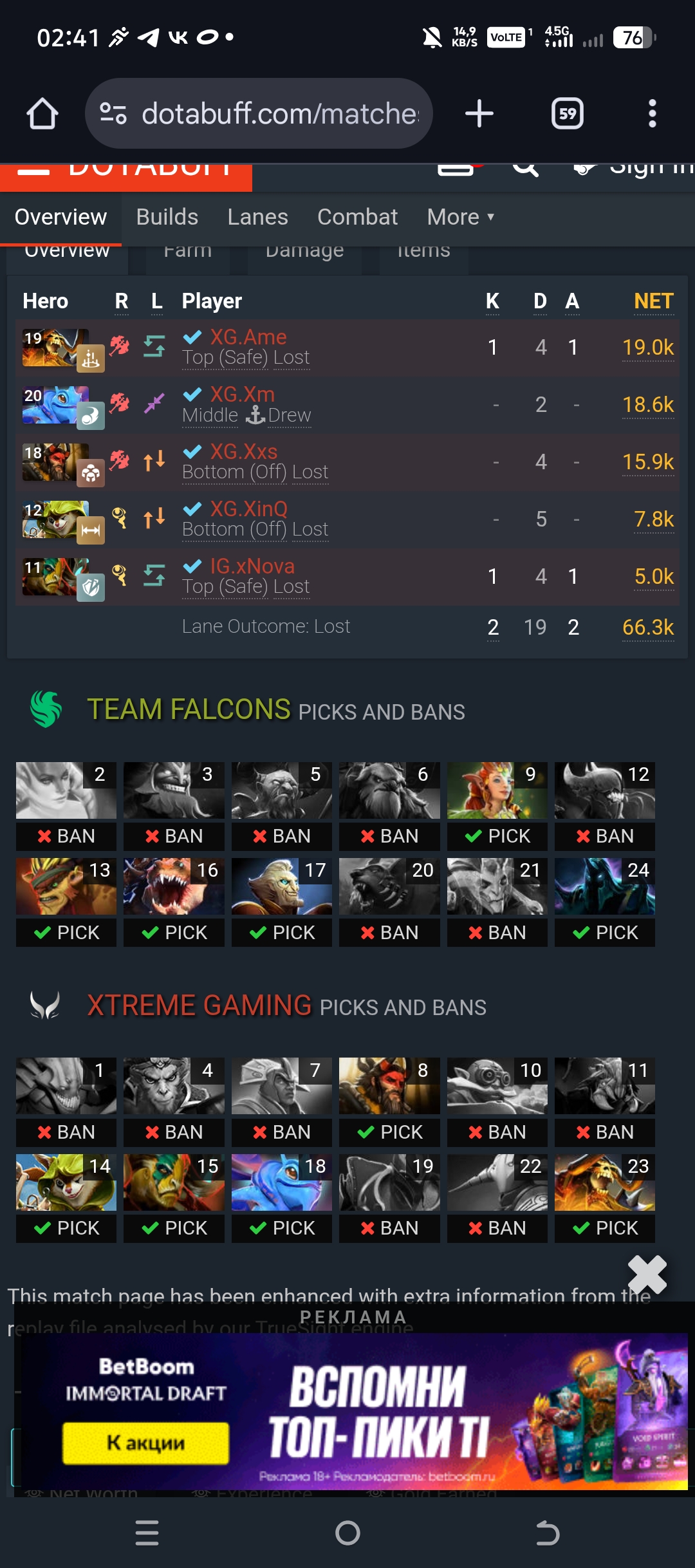Tap the site settings icon in address bar

tap(113, 114)
